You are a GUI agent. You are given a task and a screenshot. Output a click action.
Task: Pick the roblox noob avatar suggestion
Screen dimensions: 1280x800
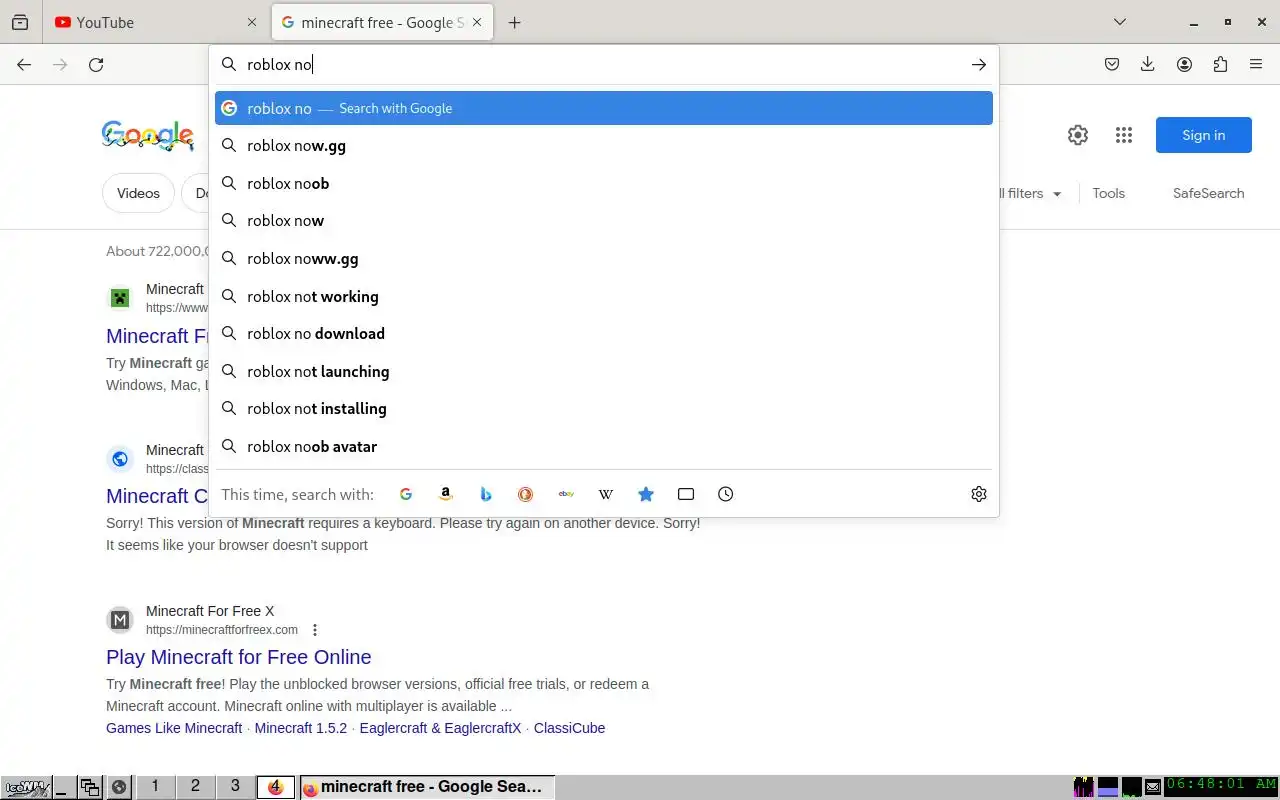coord(604,446)
